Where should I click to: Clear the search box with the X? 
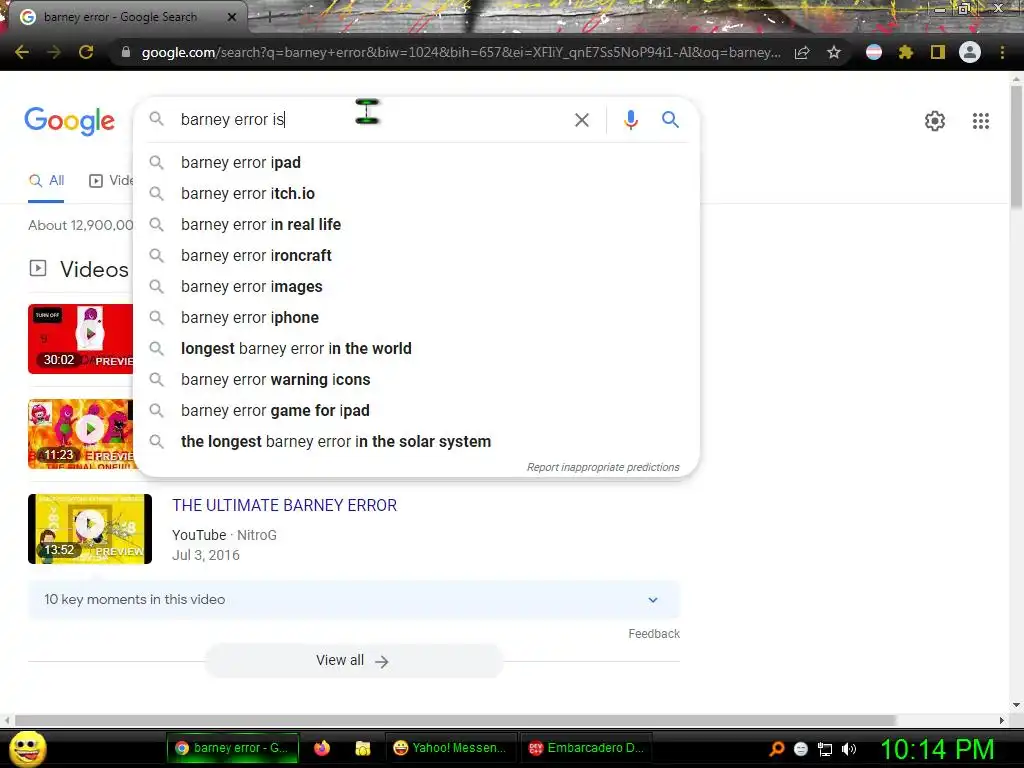click(581, 120)
